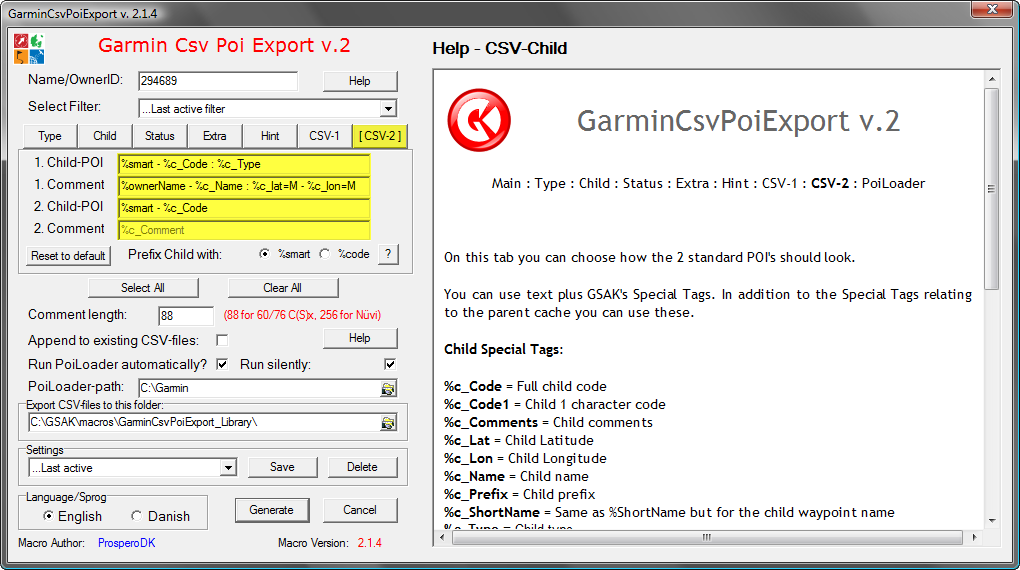
Task: Click the Export CSV-files folder field
Action: (x=204, y=423)
